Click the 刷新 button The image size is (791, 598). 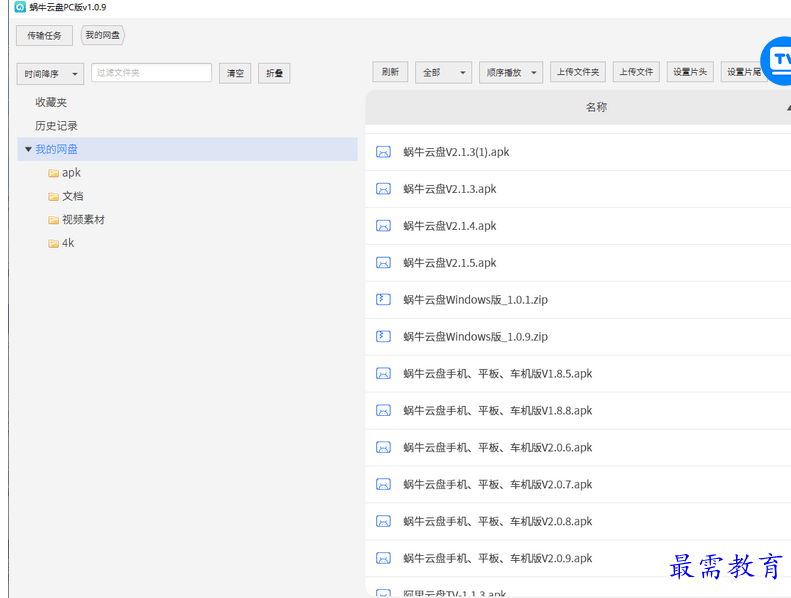tap(390, 72)
